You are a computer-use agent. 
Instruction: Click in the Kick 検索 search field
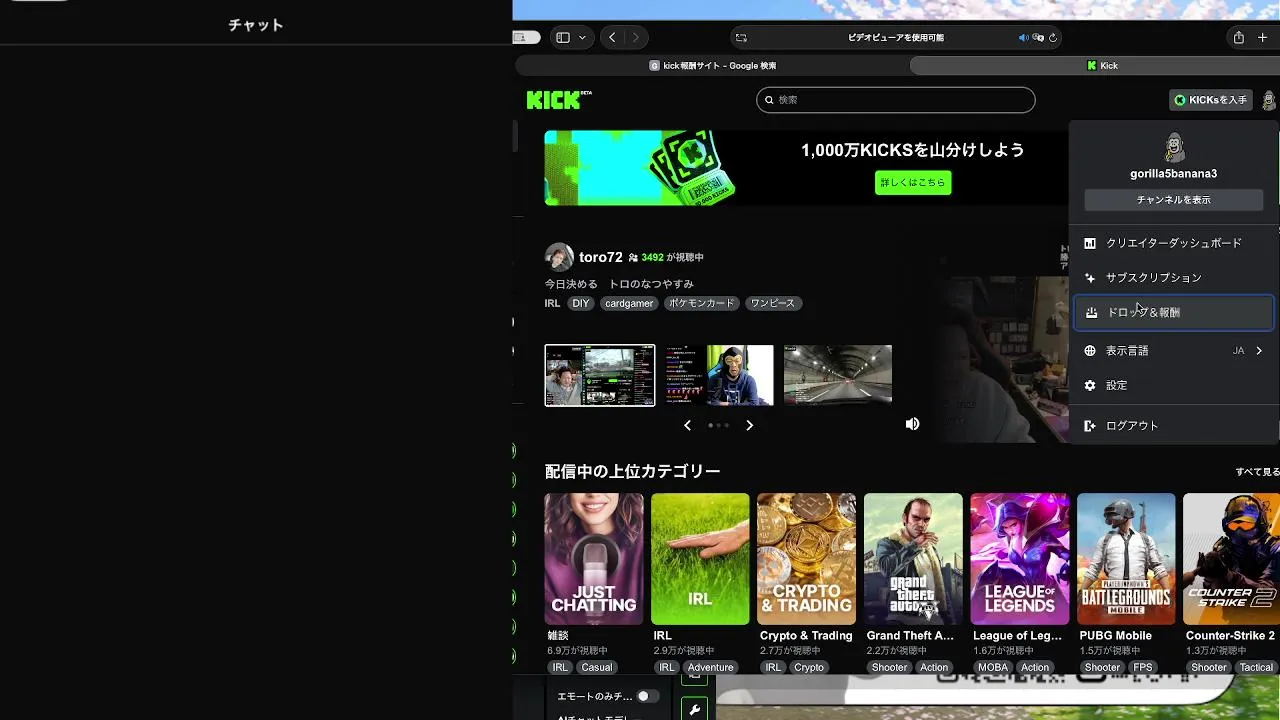tap(896, 100)
